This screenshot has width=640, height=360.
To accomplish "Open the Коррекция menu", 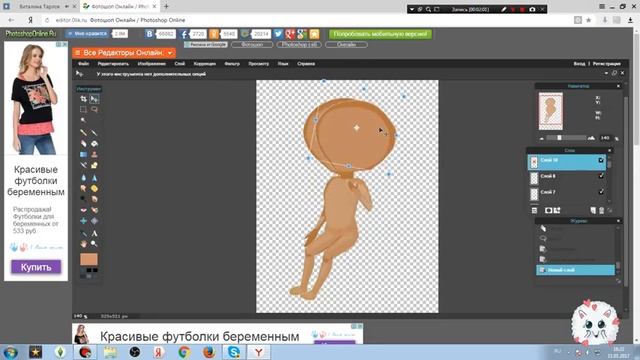I will tap(204, 64).
